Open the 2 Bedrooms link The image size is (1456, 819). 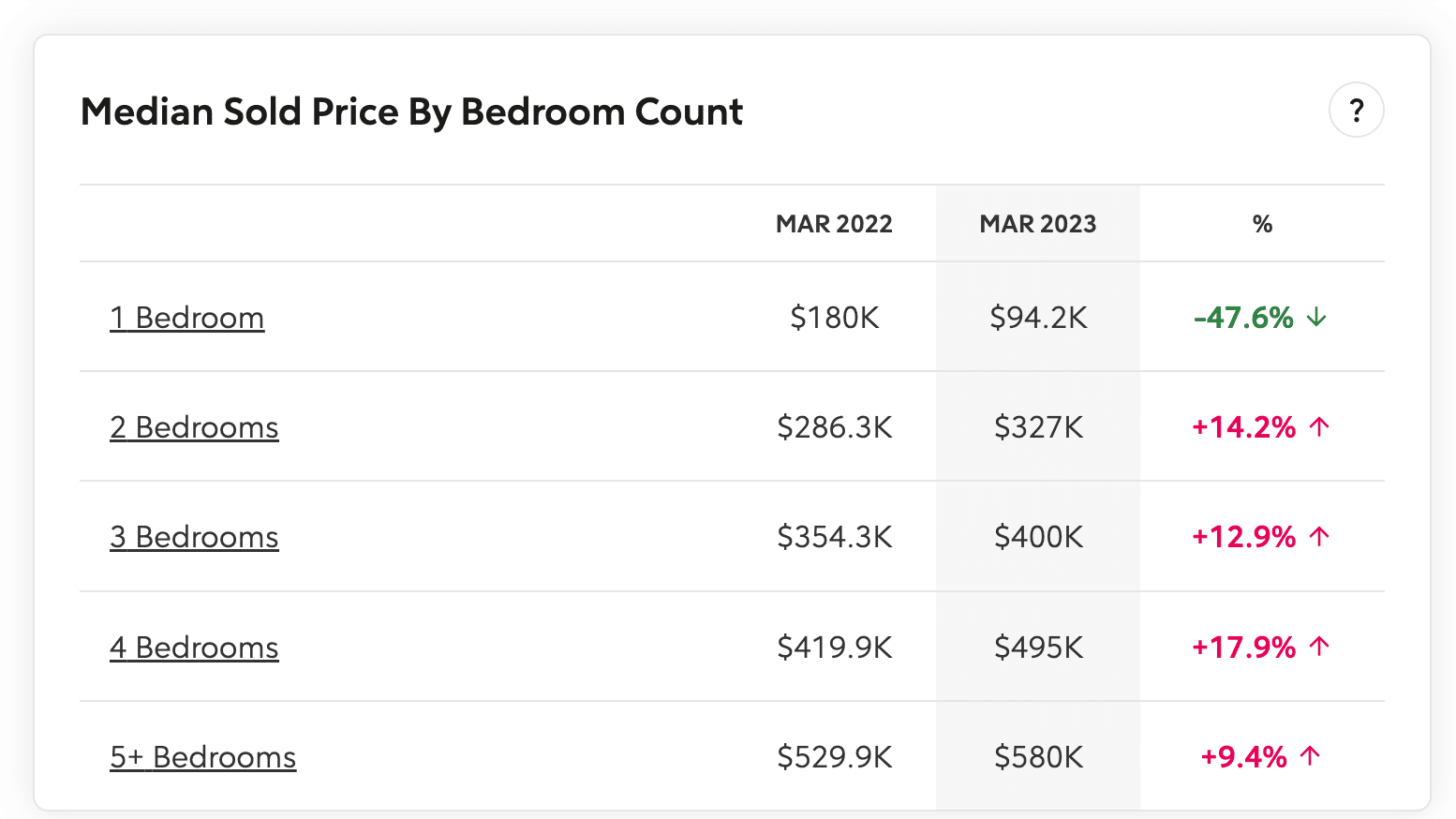click(x=194, y=427)
